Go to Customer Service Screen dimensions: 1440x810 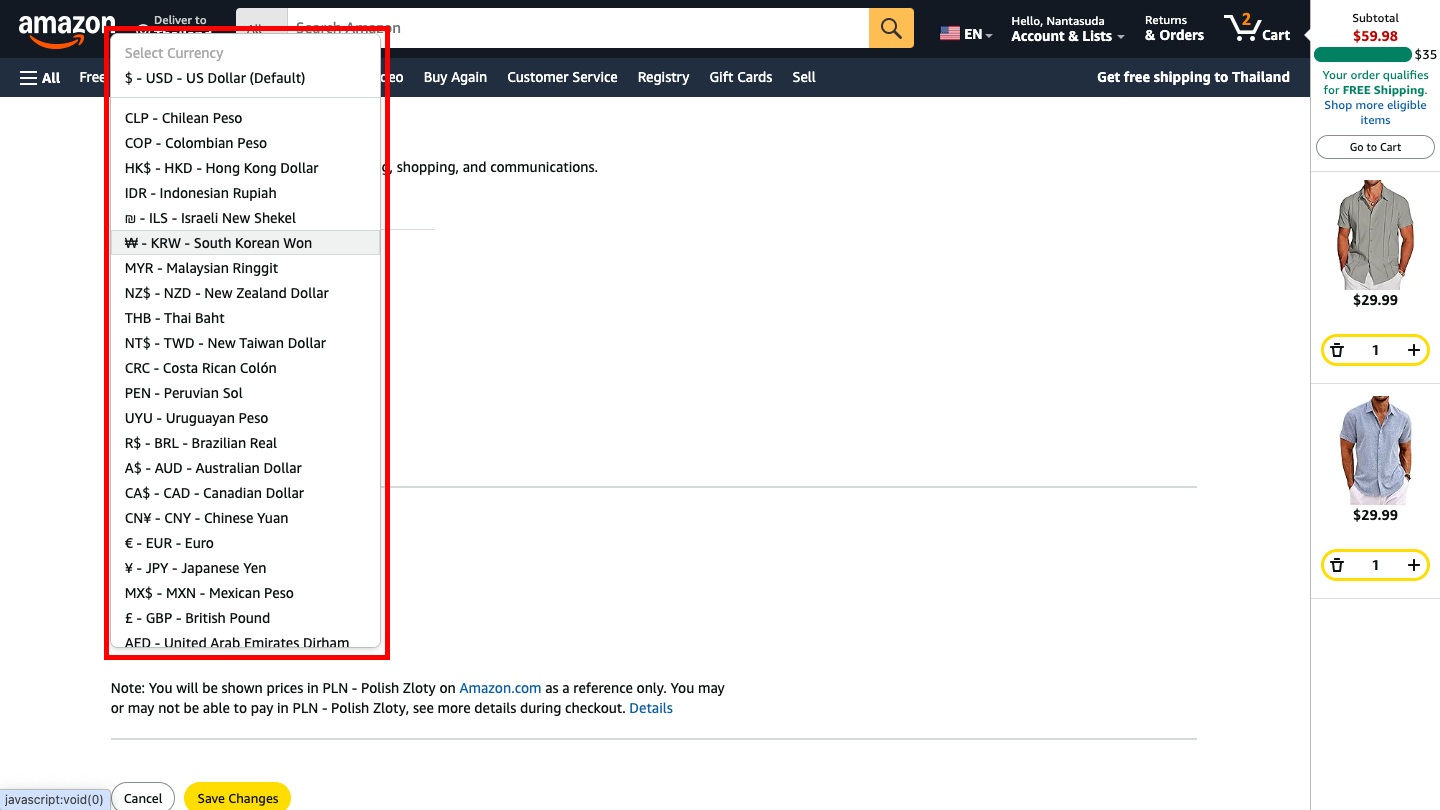pos(562,77)
